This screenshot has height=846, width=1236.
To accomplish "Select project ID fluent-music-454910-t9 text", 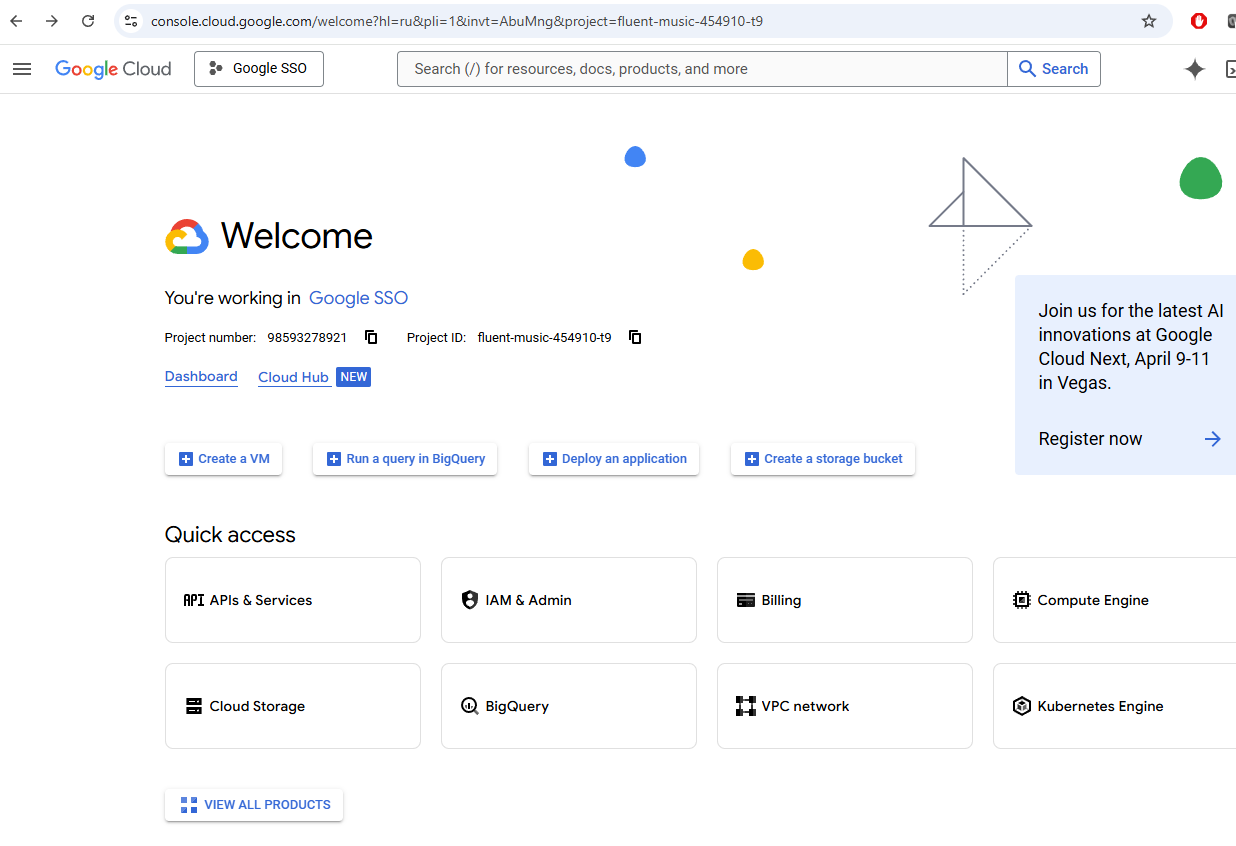I will click(x=545, y=338).
